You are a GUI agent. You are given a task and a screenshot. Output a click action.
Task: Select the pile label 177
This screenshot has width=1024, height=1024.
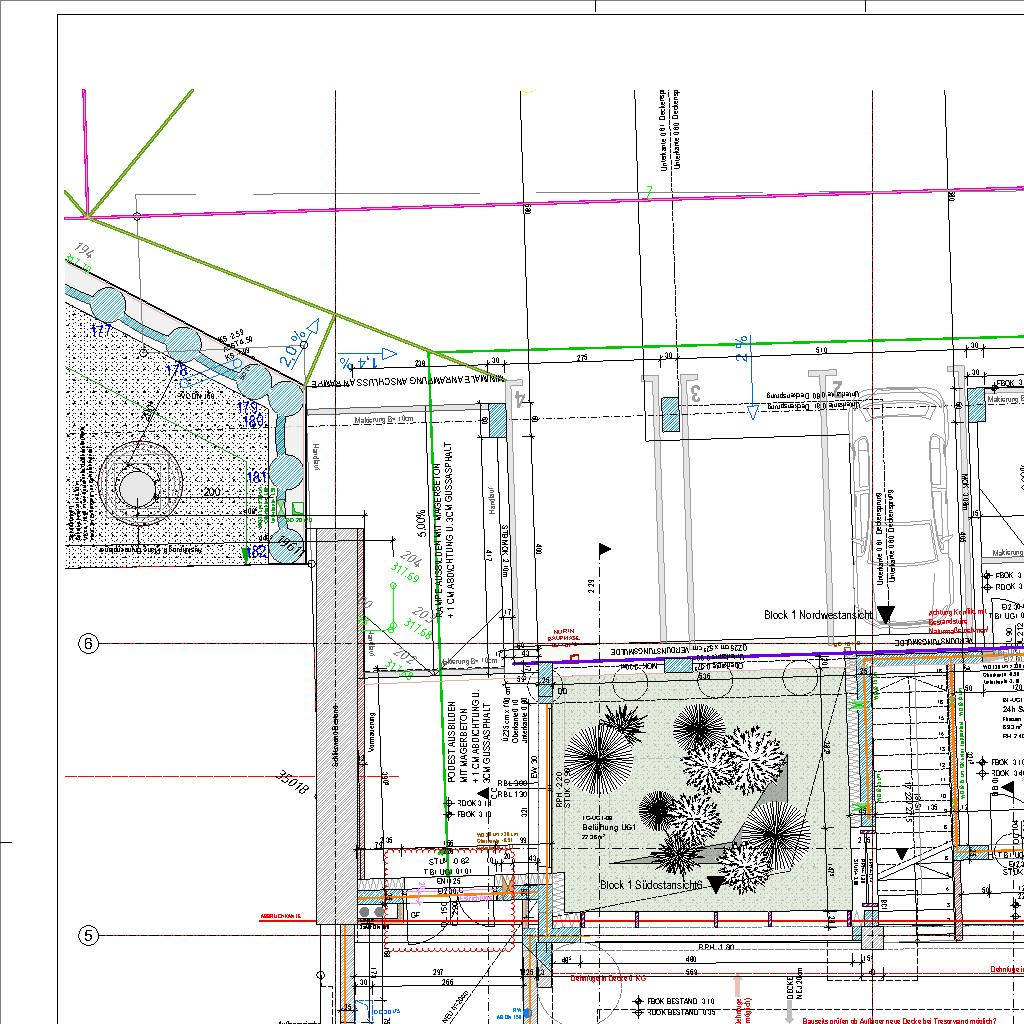pyautogui.click(x=101, y=330)
